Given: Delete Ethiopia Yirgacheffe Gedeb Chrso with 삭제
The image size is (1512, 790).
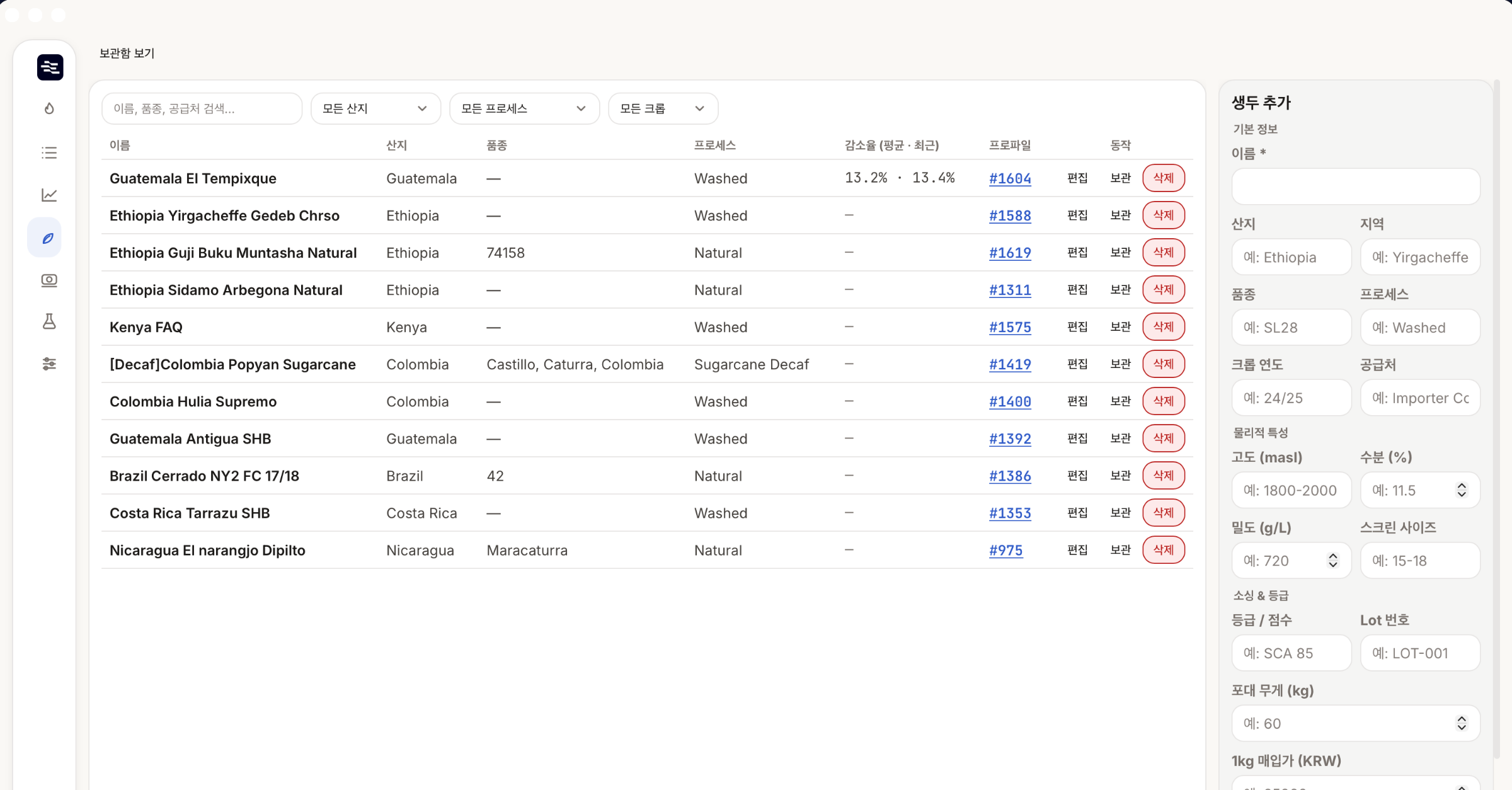Looking at the screenshot, I should click(x=1164, y=215).
